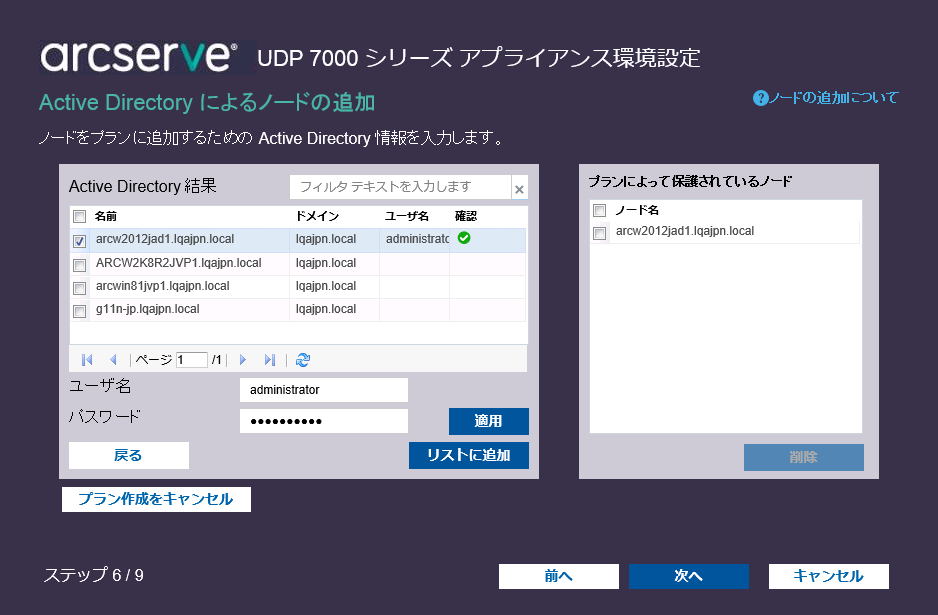The width and height of the screenshot is (938, 615).
Task: Go to last page of results
Action: click(x=270, y=360)
